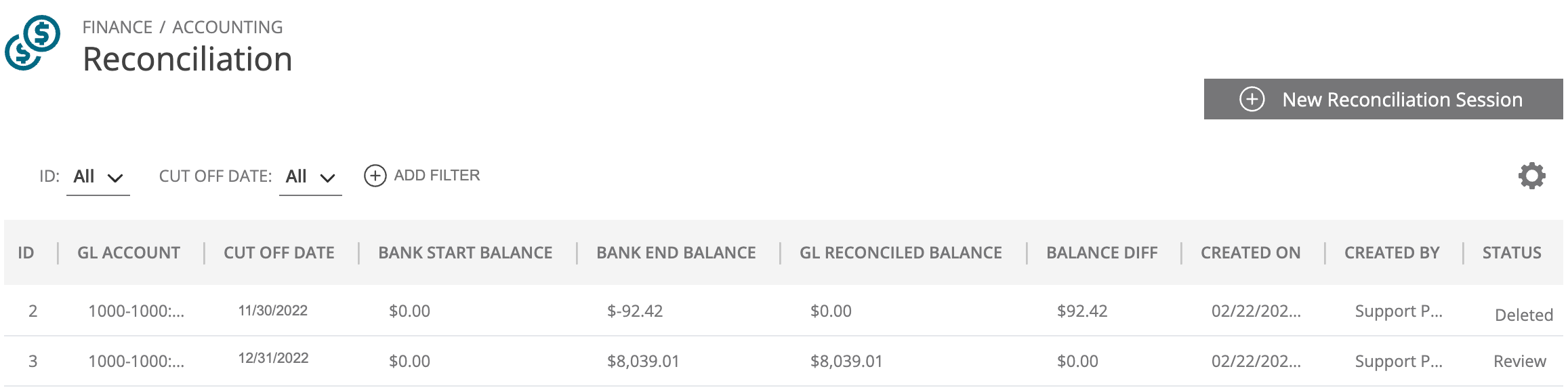Viewport: 1568px width, 388px height.
Task: Click the Deleted status in row 2
Action: click(1524, 315)
